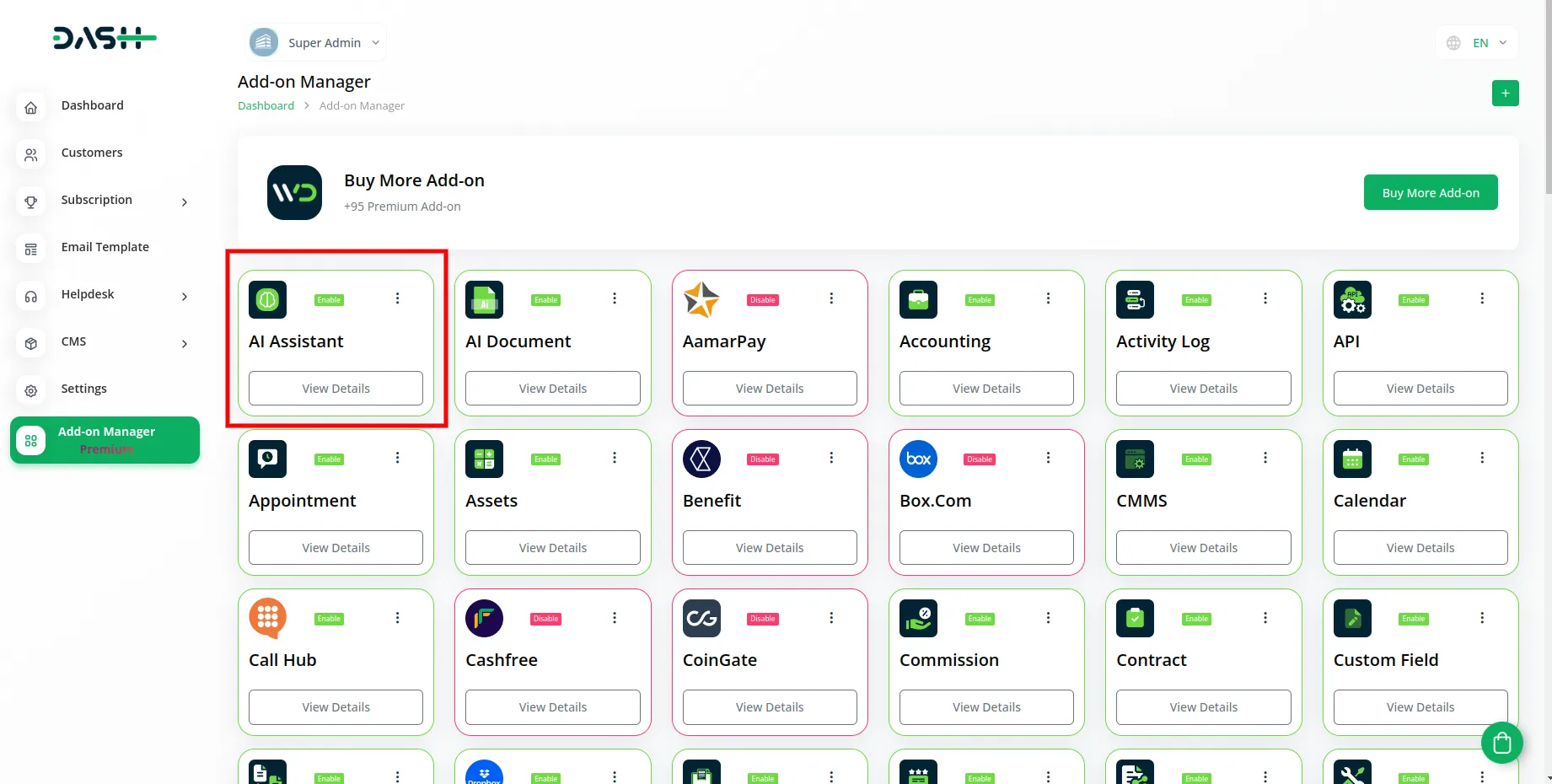Click the Box.Com logo icon
The image size is (1552, 784).
click(x=918, y=459)
